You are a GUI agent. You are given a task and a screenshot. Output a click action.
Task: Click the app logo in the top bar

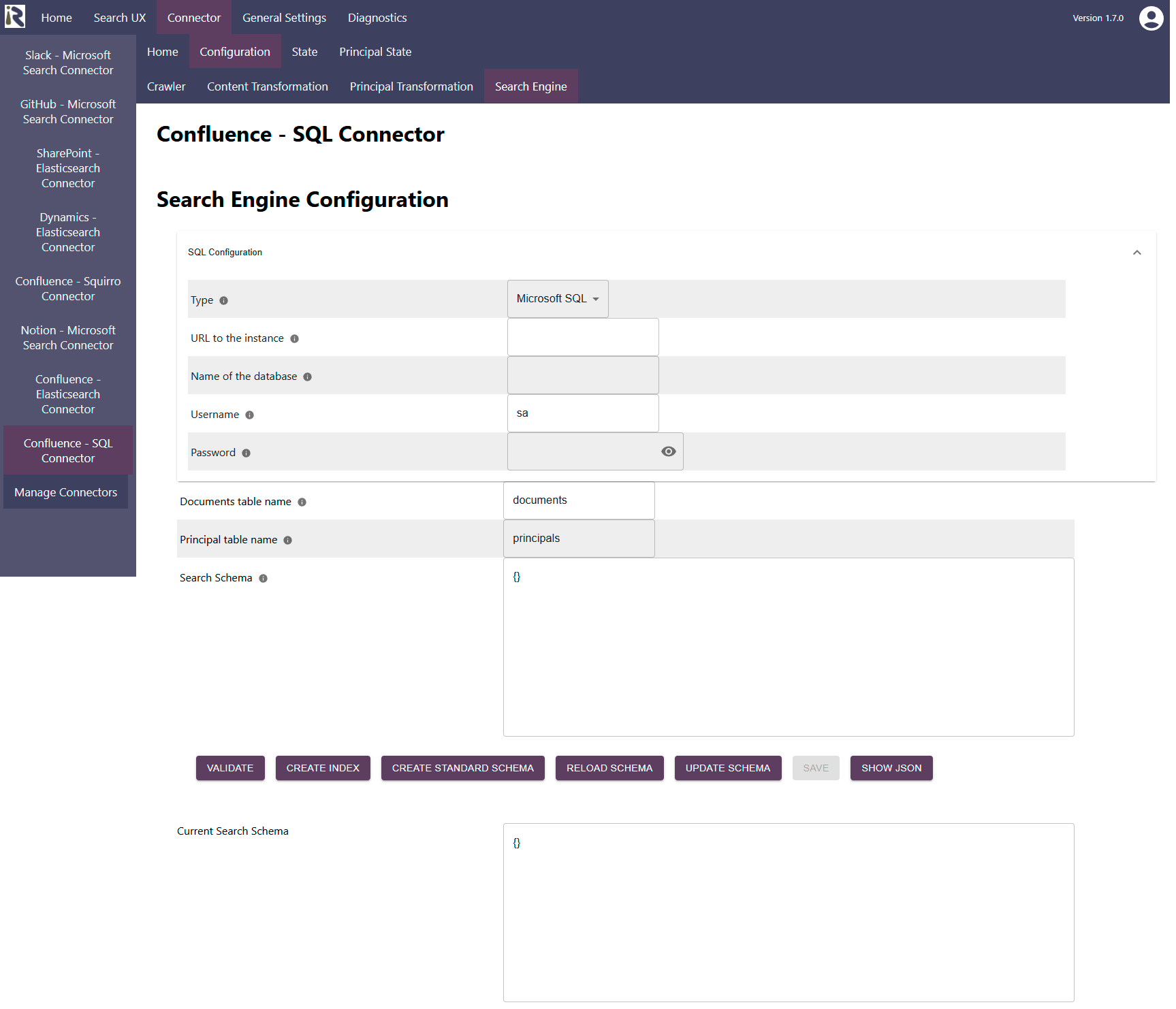[15, 16]
